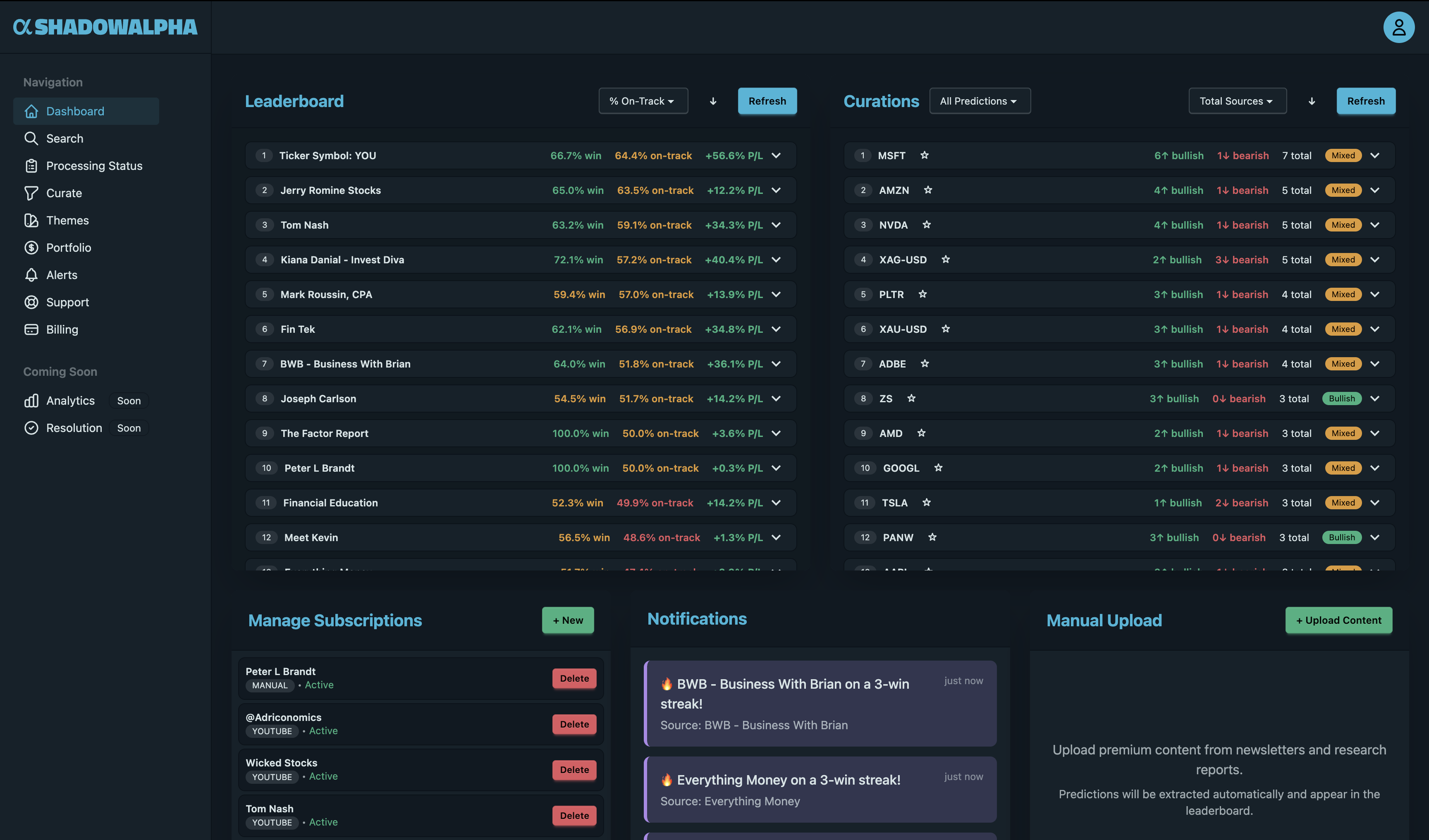Click the Curate funnel icon in sidebar
The image size is (1429, 840).
(x=31, y=193)
